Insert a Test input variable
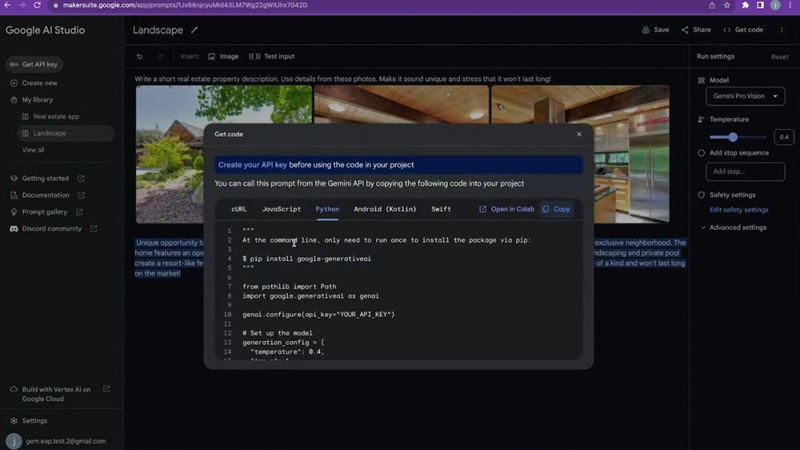 tap(271, 57)
